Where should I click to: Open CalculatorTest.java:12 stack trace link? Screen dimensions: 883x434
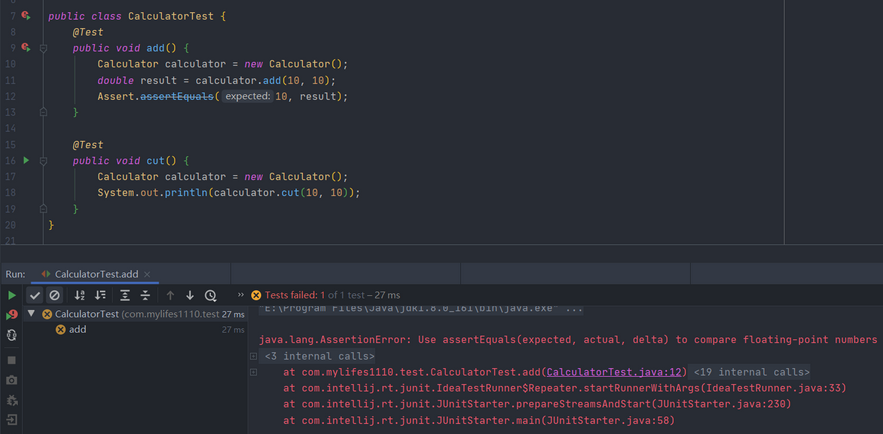(x=614, y=372)
